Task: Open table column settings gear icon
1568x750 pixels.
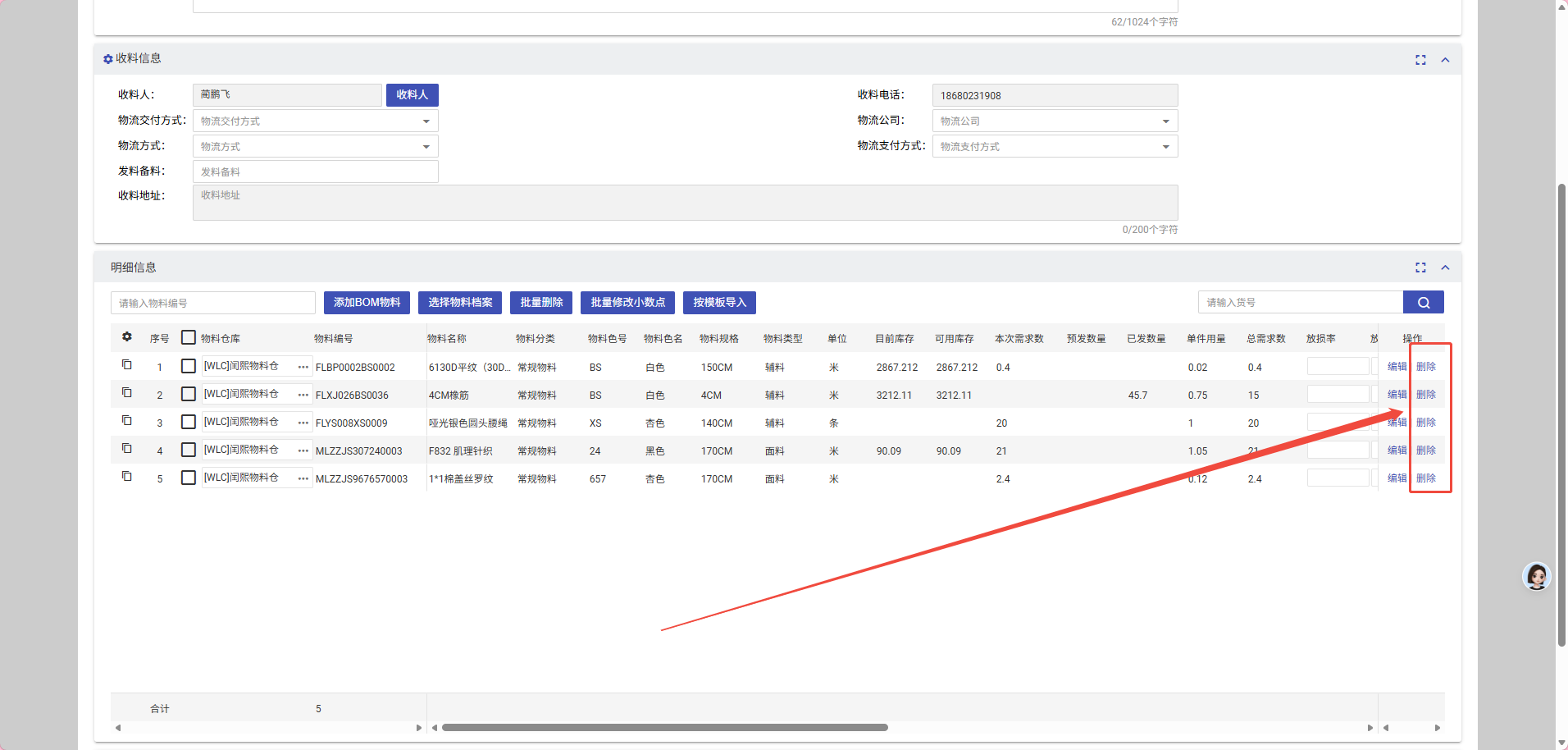Action: point(127,336)
